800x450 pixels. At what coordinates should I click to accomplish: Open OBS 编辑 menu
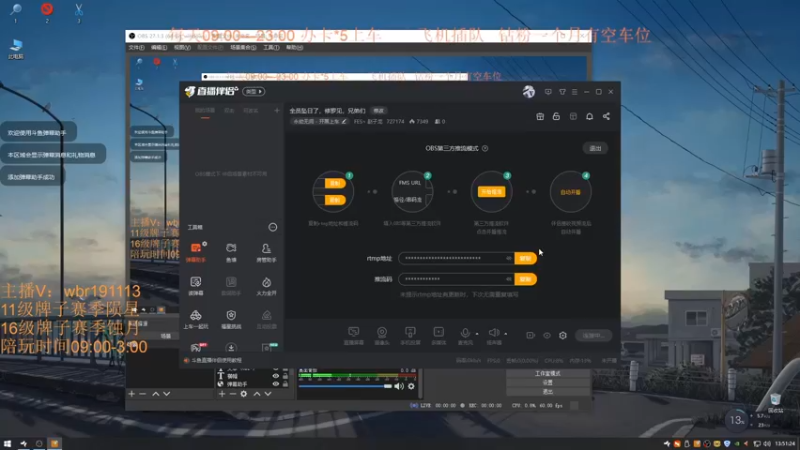pyautogui.click(x=159, y=47)
